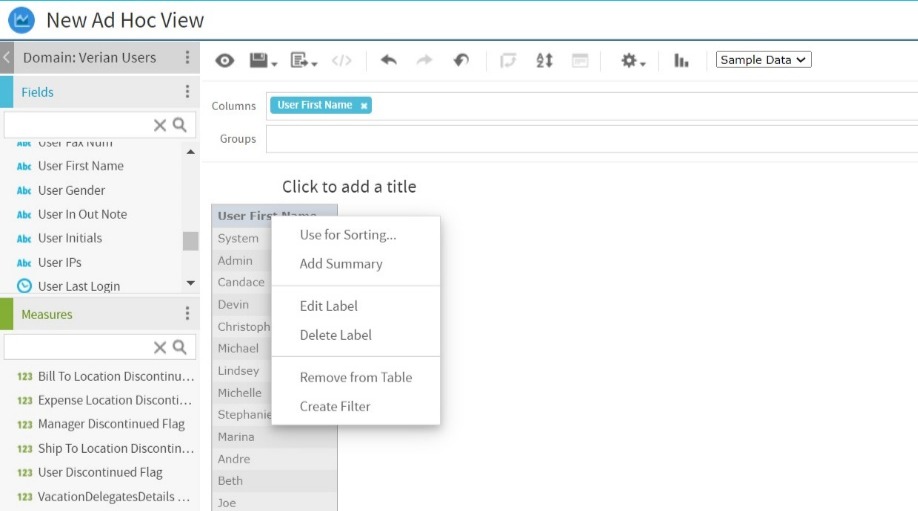
Task: Click the Sort icon in toolbar
Action: (x=544, y=60)
